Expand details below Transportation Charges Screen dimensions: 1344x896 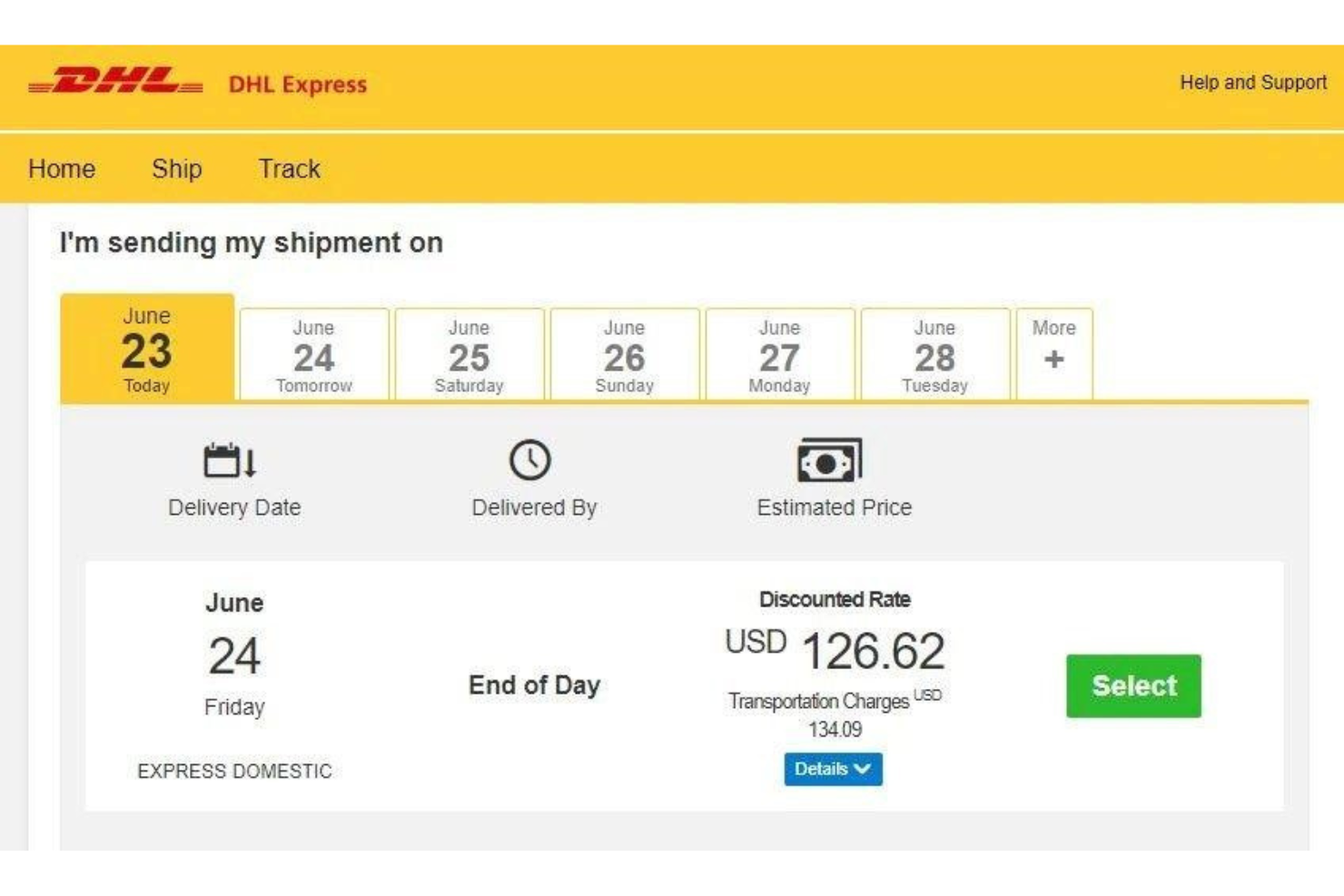tap(833, 771)
